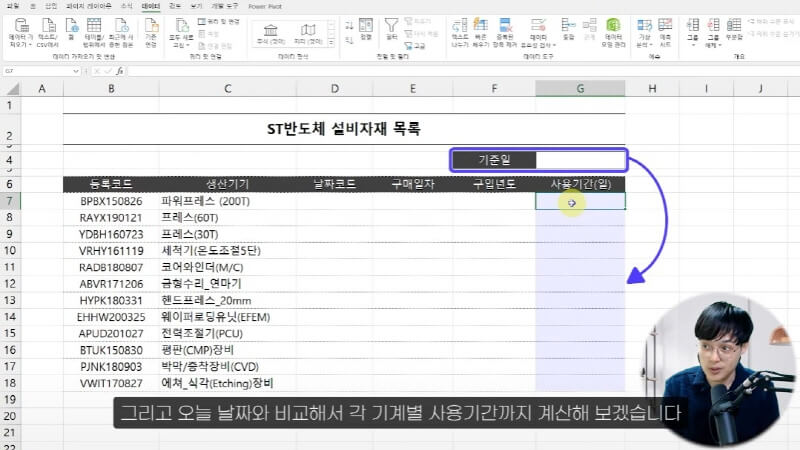This screenshot has width=800, height=450.
Task: Select cell 전력조절기(PCU)
Action: pos(228,334)
